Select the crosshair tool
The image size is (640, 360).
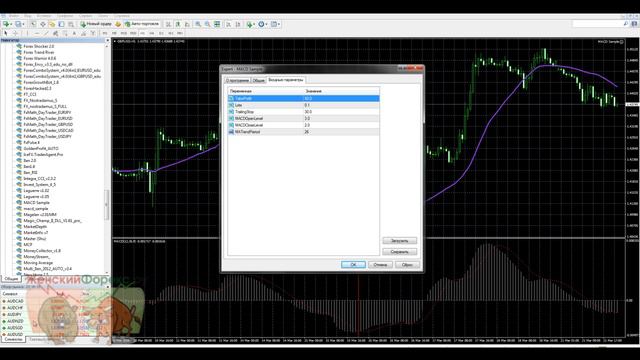(15, 33)
